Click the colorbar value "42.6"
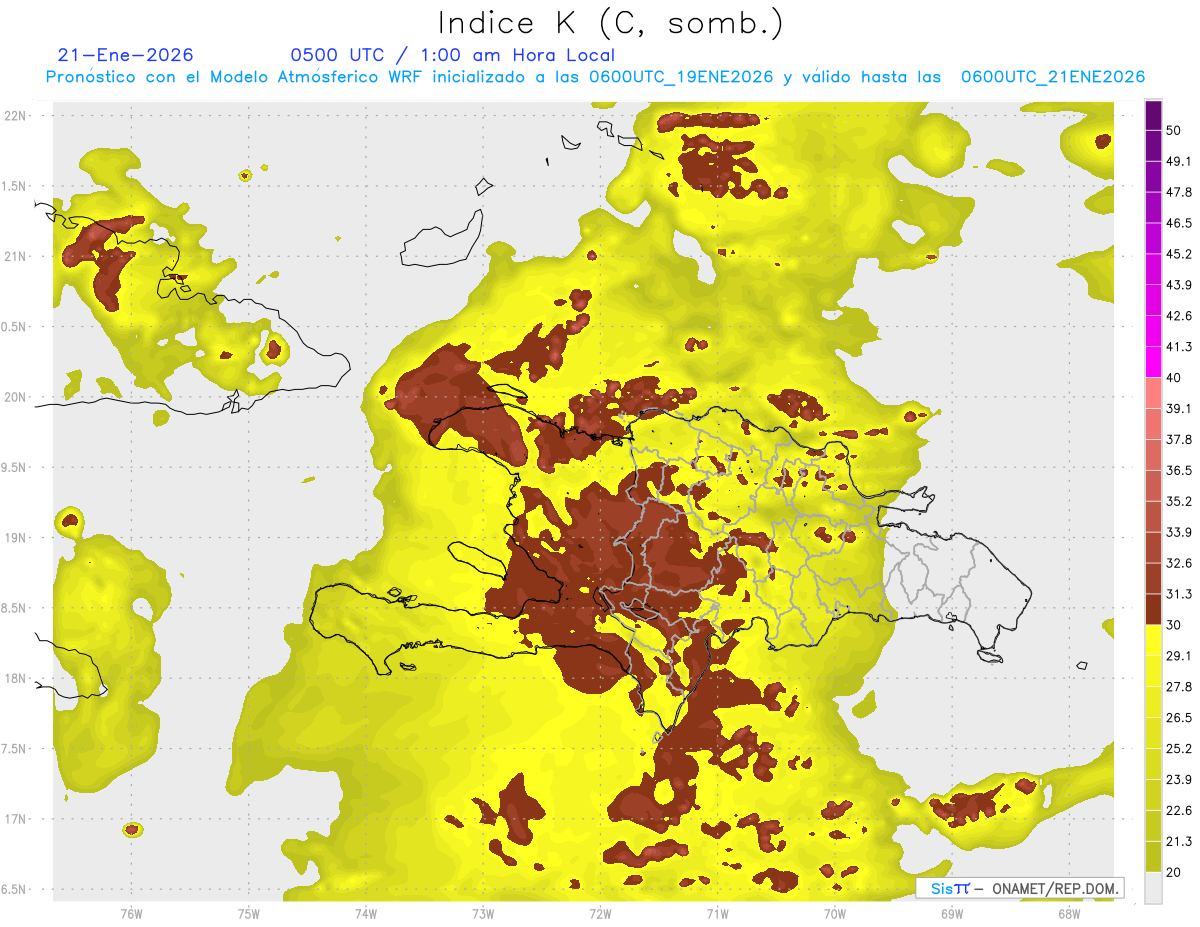 tap(1178, 316)
